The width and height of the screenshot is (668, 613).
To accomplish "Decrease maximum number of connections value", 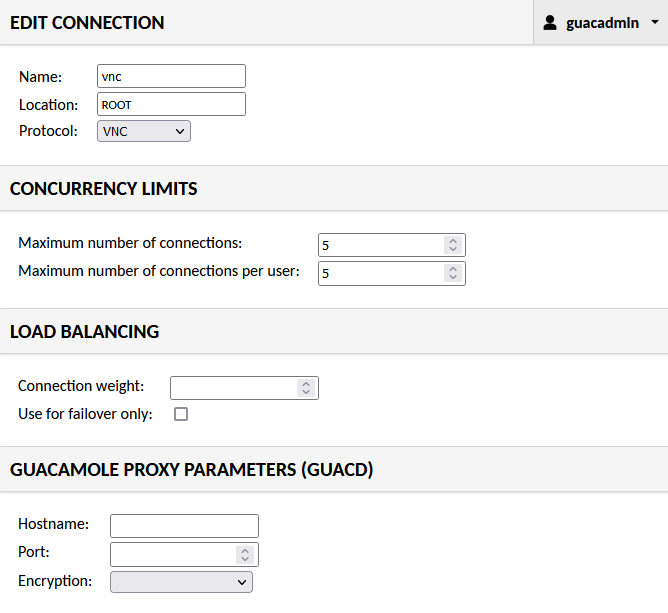I will (x=453, y=249).
